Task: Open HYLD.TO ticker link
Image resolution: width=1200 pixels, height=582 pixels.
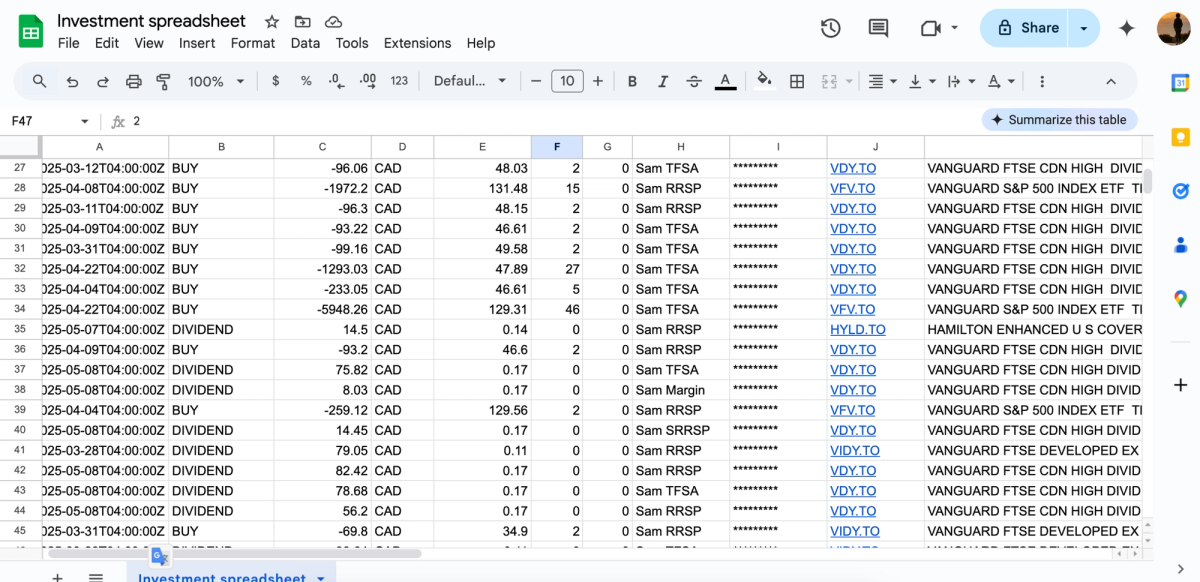Action: [857, 329]
